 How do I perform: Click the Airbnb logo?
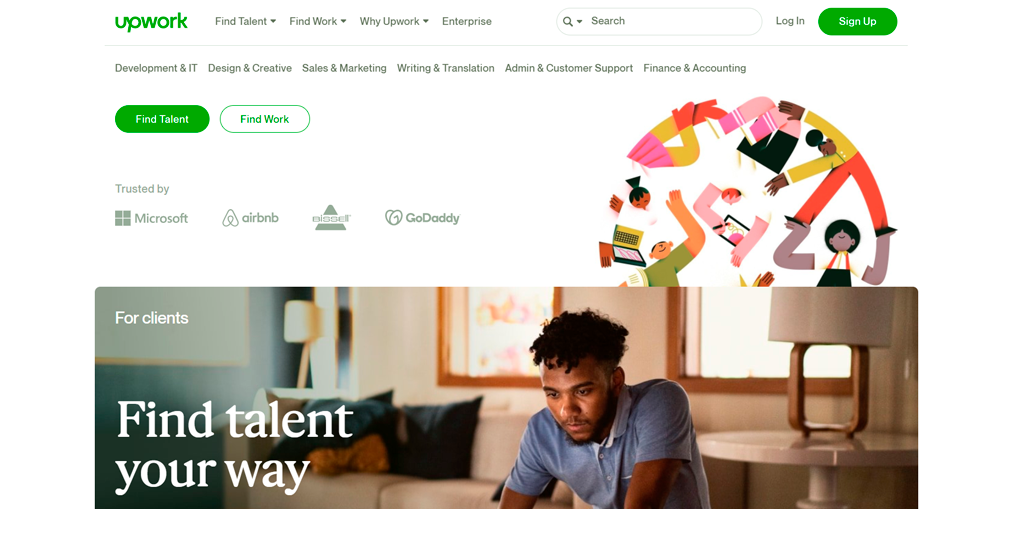pyautogui.click(x=250, y=218)
